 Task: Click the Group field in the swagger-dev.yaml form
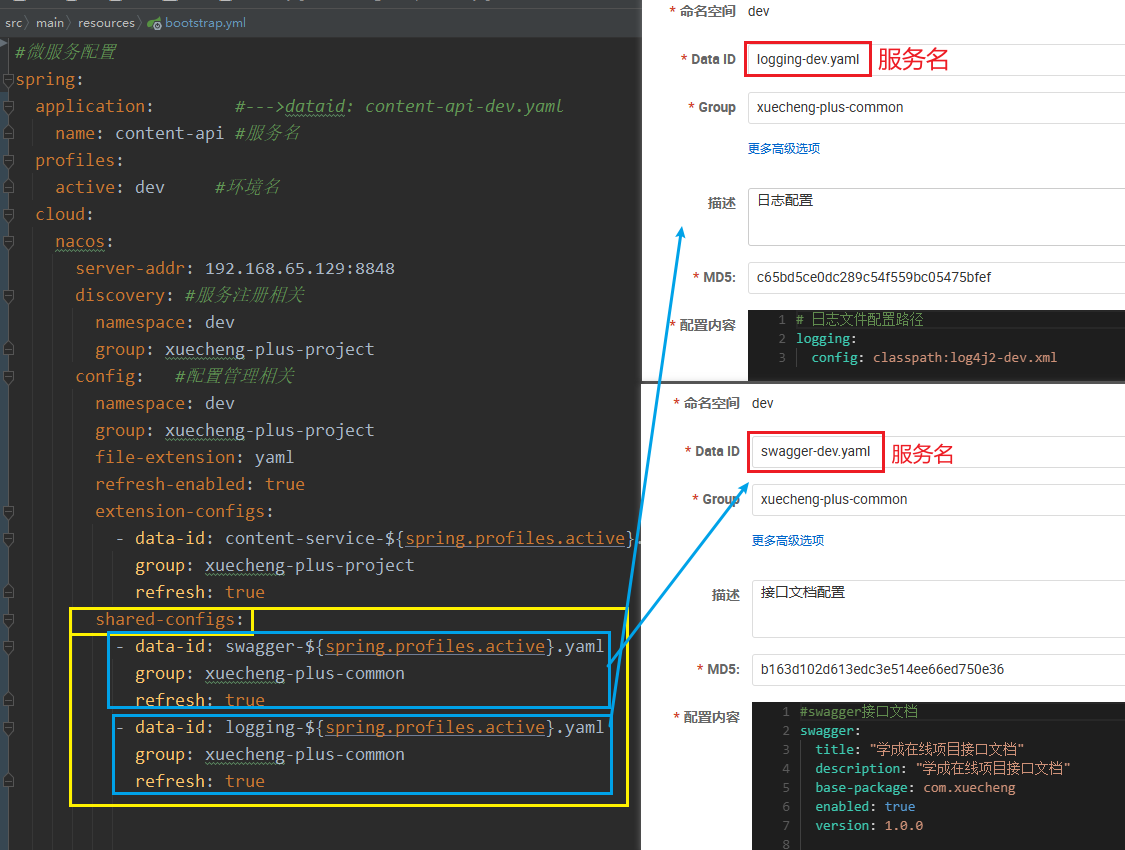(938, 499)
